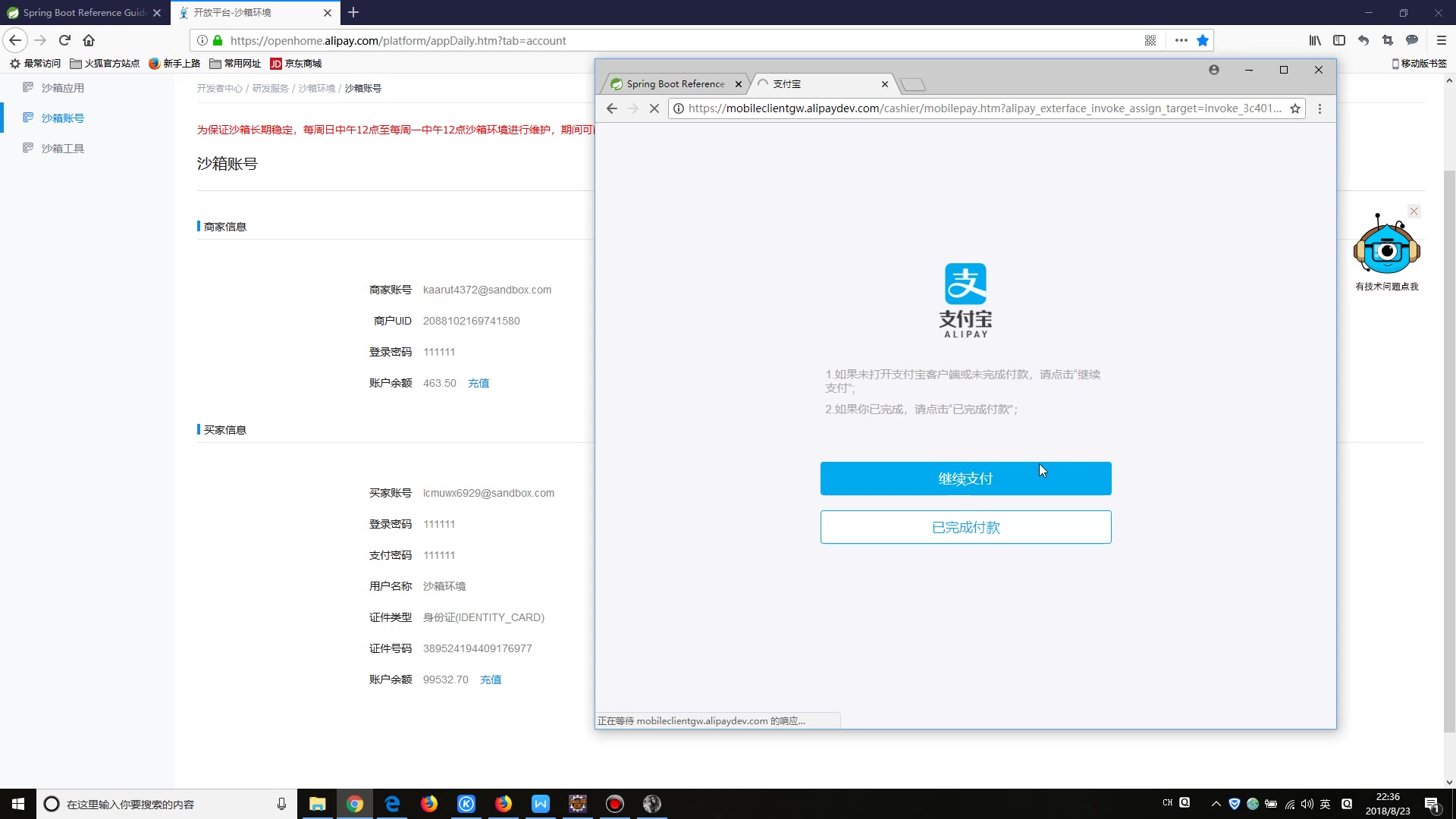Click the taskbar microphone search icon

(x=281, y=804)
